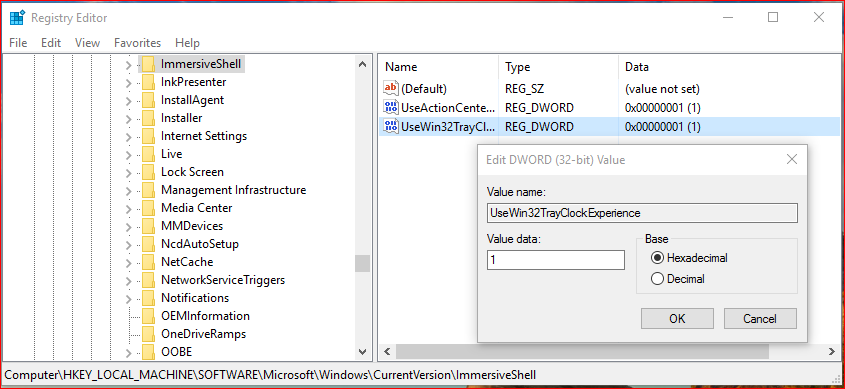Viewport: 845px width, 389px height.
Task: Click the Registry Editor app icon in title bar
Action: pyautogui.click(x=17, y=18)
